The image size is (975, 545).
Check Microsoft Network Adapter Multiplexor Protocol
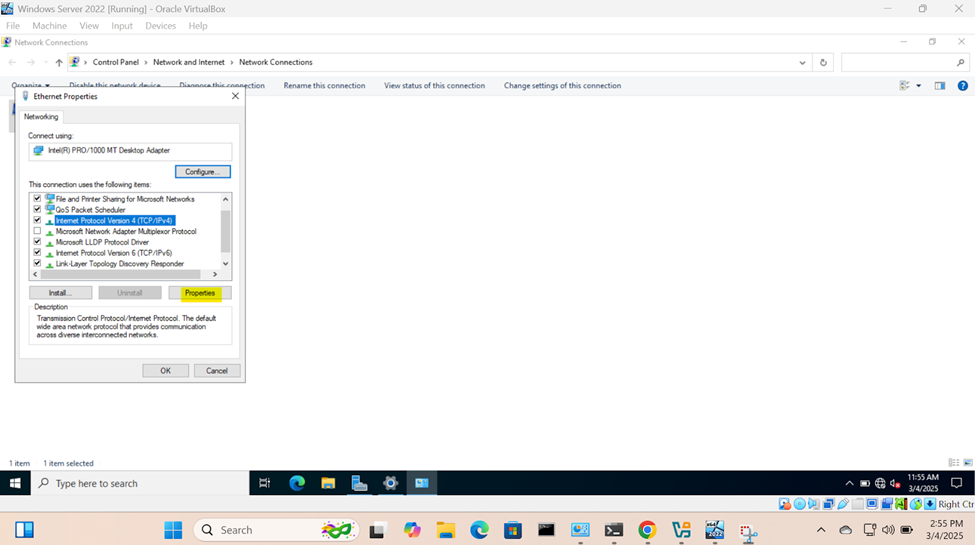pyautogui.click(x=37, y=231)
